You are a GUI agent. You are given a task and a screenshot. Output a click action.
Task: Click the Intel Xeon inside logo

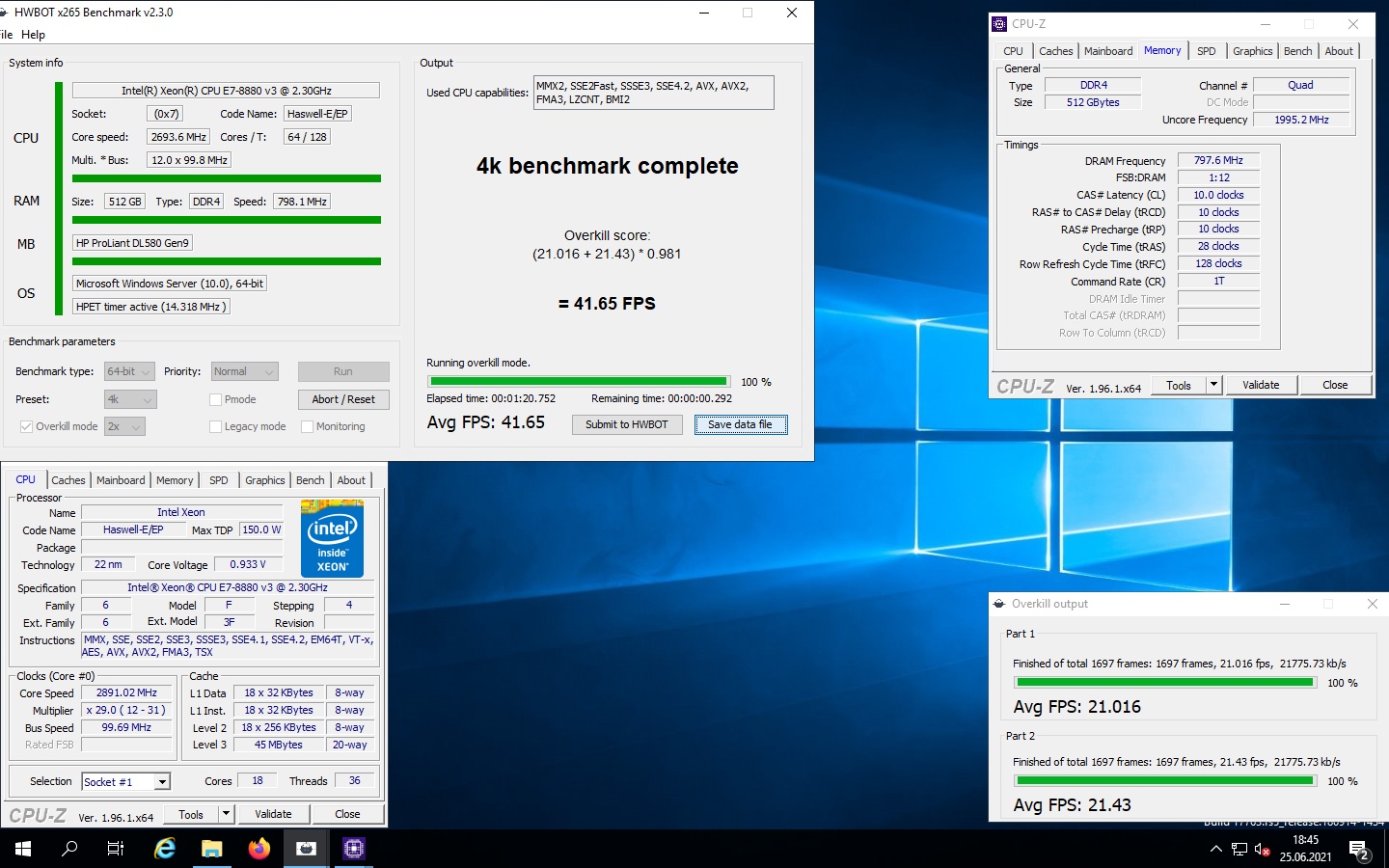point(332,538)
